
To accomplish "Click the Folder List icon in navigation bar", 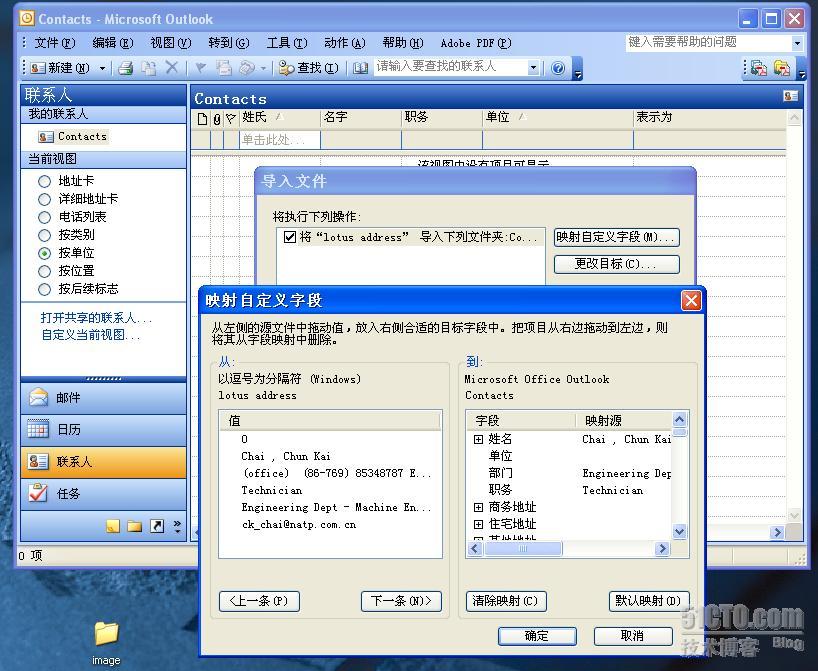I will point(135,526).
